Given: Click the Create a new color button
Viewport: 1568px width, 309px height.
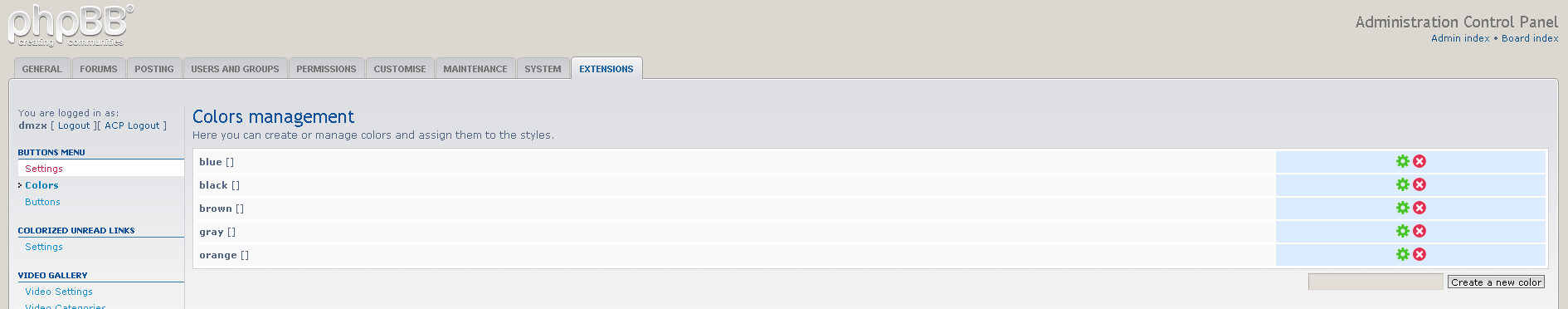Looking at the screenshot, I should tap(1496, 282).
